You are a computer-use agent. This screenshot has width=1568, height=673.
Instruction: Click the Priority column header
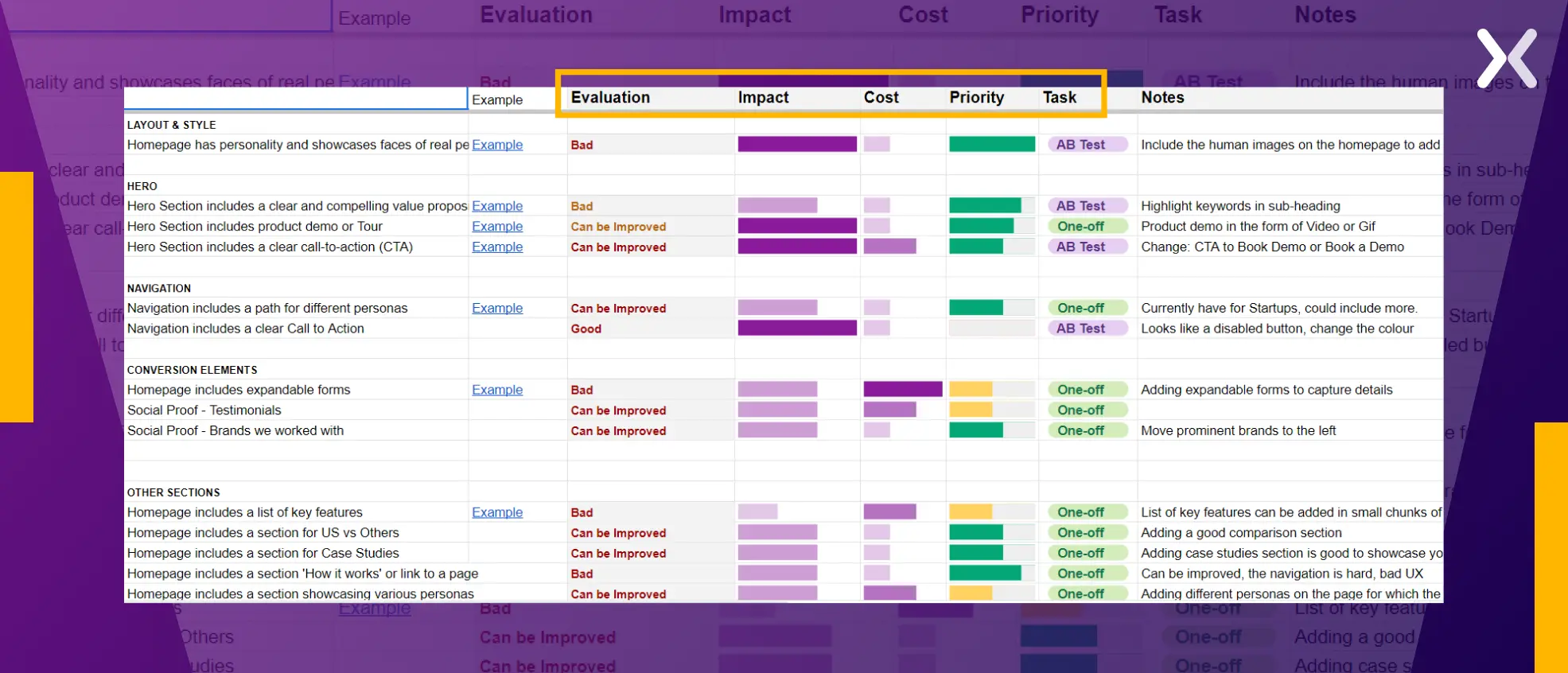pyautogui.click(x=976, y=97)
